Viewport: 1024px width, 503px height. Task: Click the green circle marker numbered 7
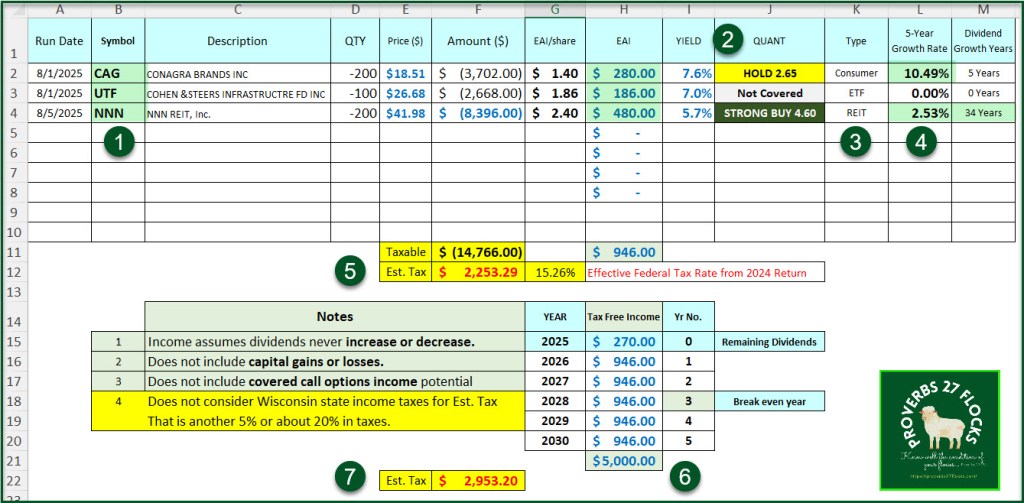(x=347, y=477)
